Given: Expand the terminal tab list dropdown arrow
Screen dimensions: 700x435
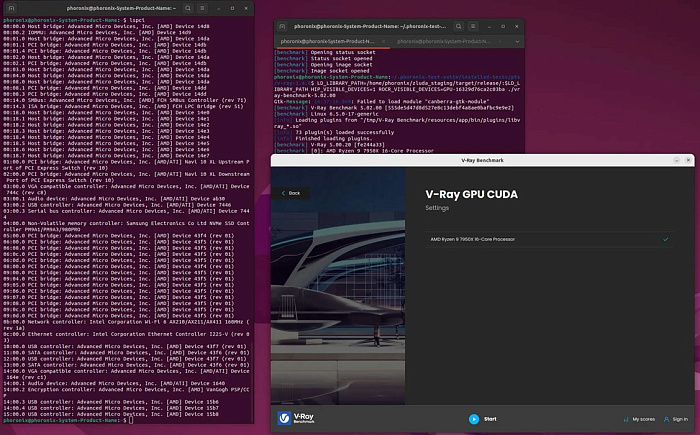Looking at the screenshot, I should (517, 42).
